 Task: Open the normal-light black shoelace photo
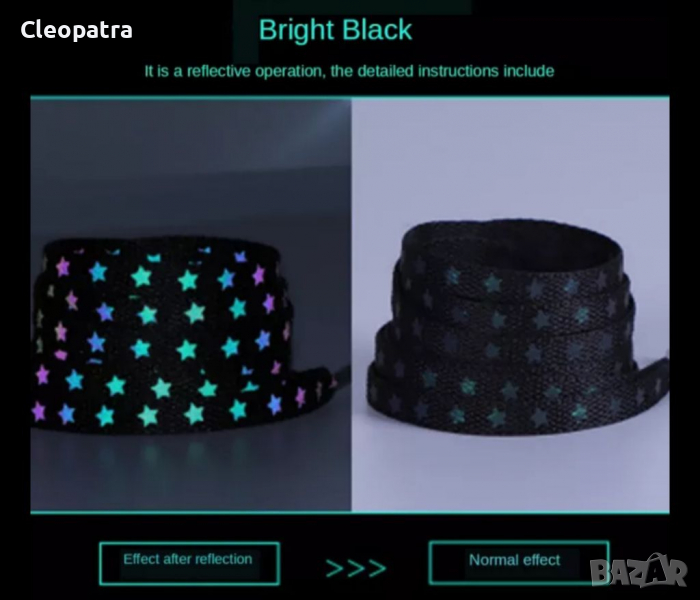click(510, 305)
